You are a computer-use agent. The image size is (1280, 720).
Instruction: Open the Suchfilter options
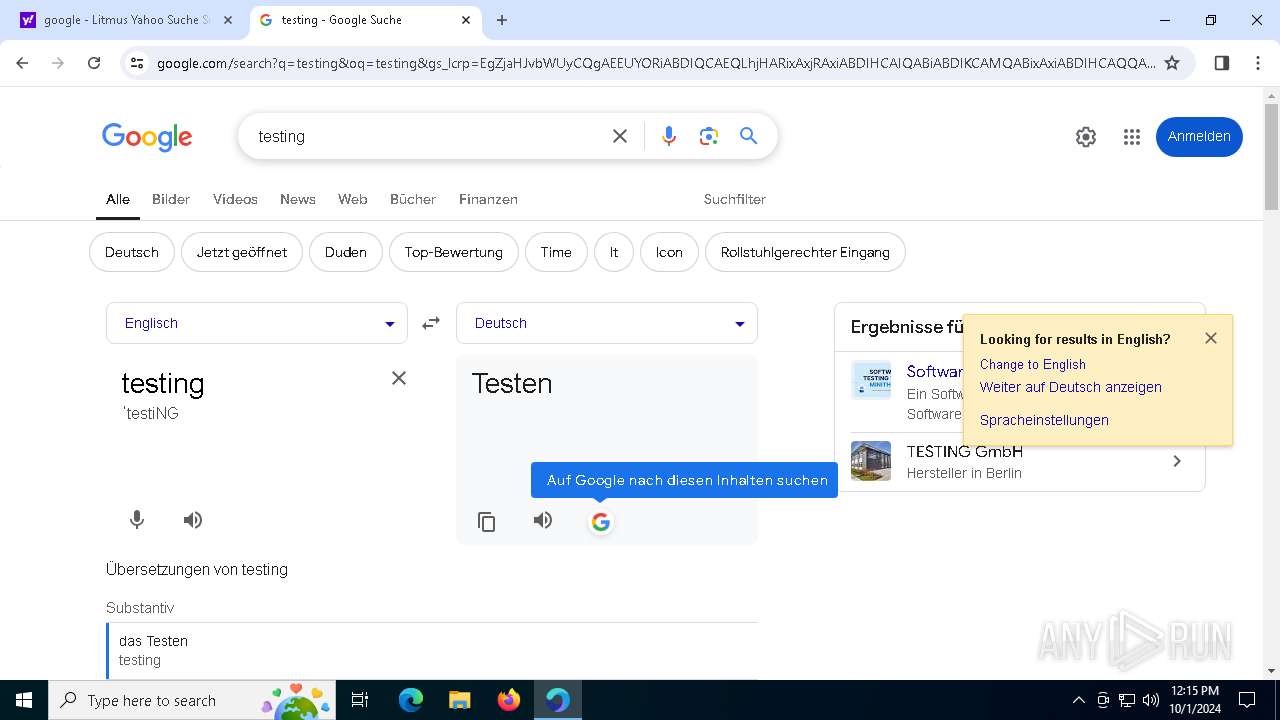735,199
